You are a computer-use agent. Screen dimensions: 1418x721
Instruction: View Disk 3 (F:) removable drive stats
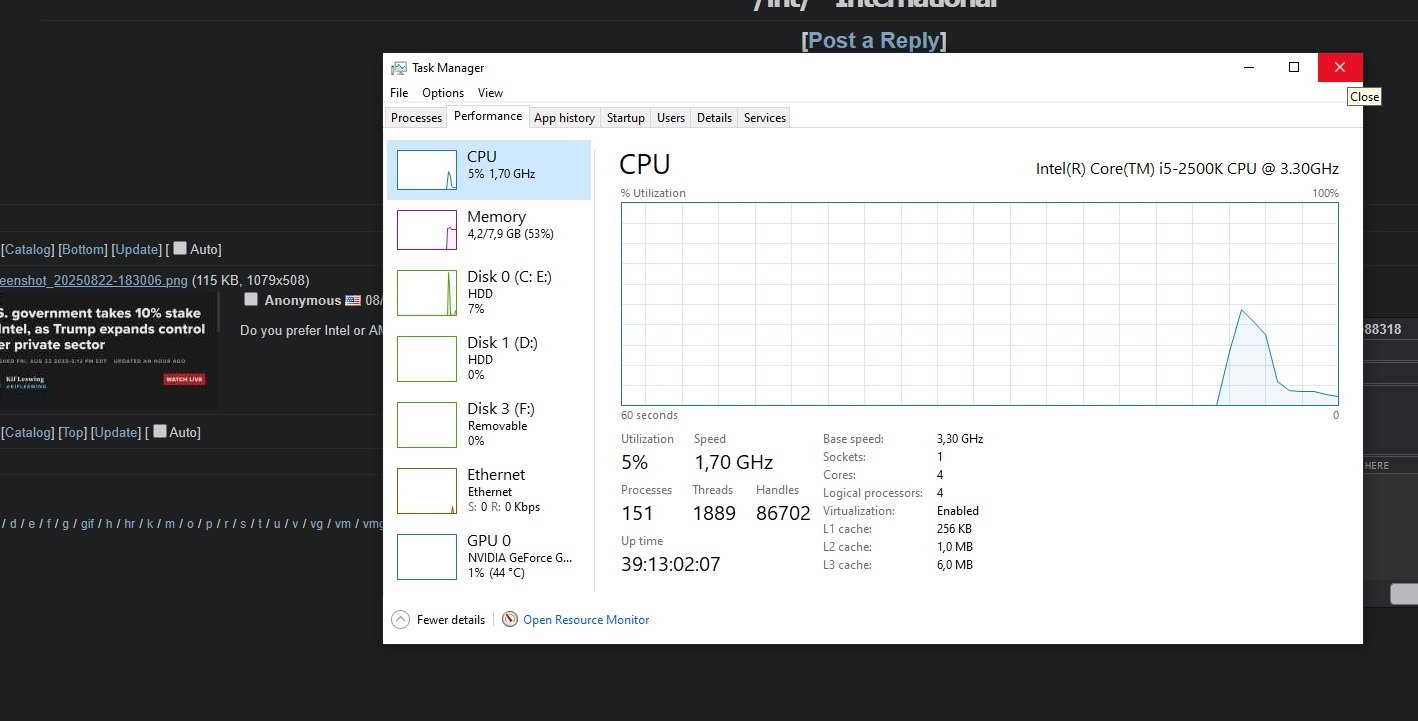coord(489,425)
